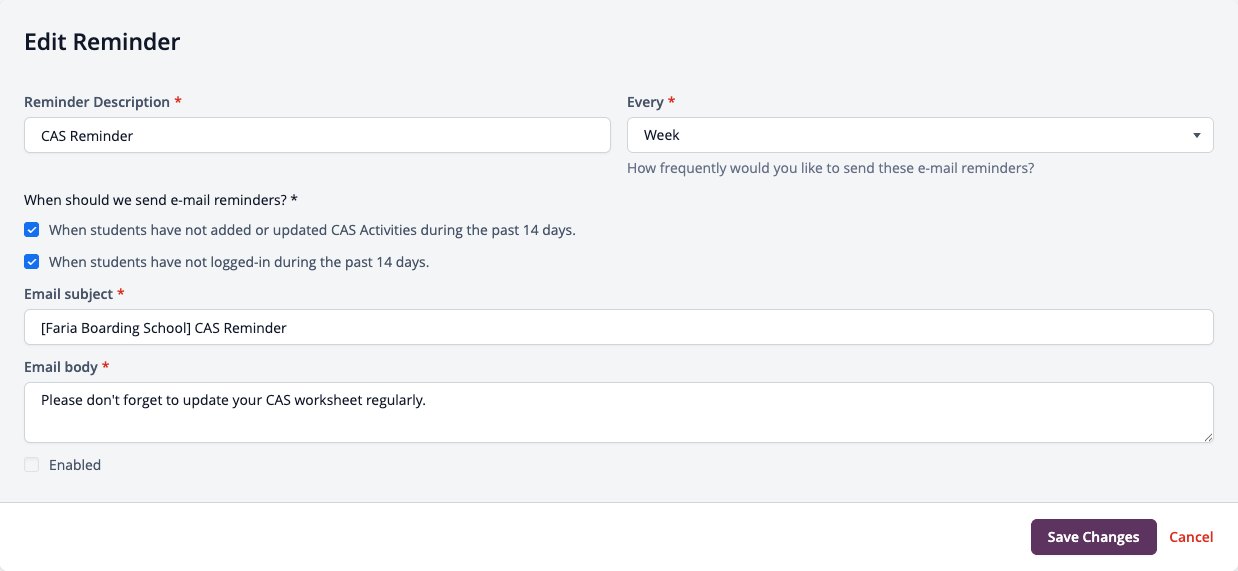Cancel editing the reminder
Image resolution: width=1238 pixels, height=571 pixels.
[1191, 537]
